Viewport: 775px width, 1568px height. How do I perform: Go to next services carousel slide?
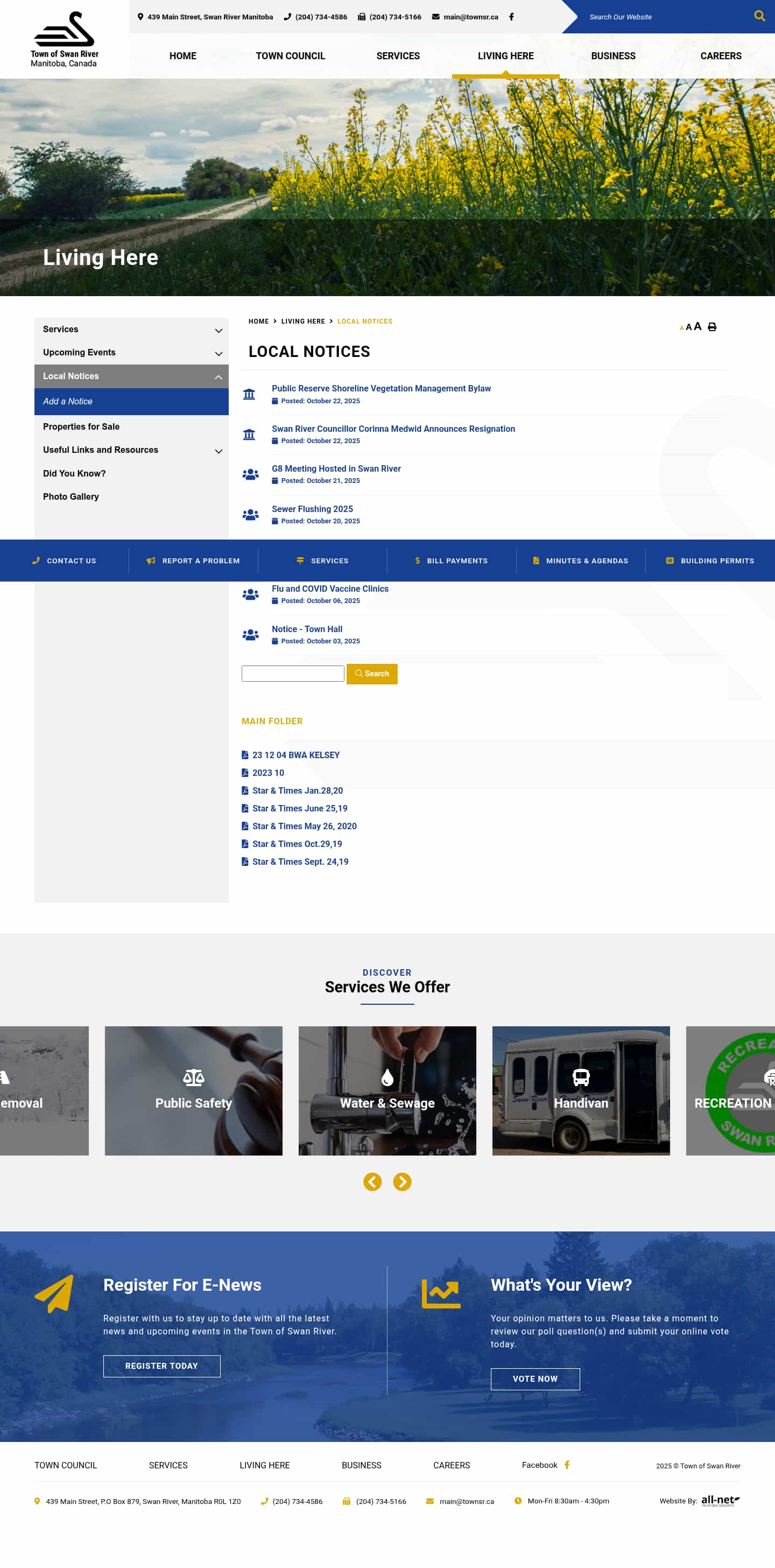402,1181
